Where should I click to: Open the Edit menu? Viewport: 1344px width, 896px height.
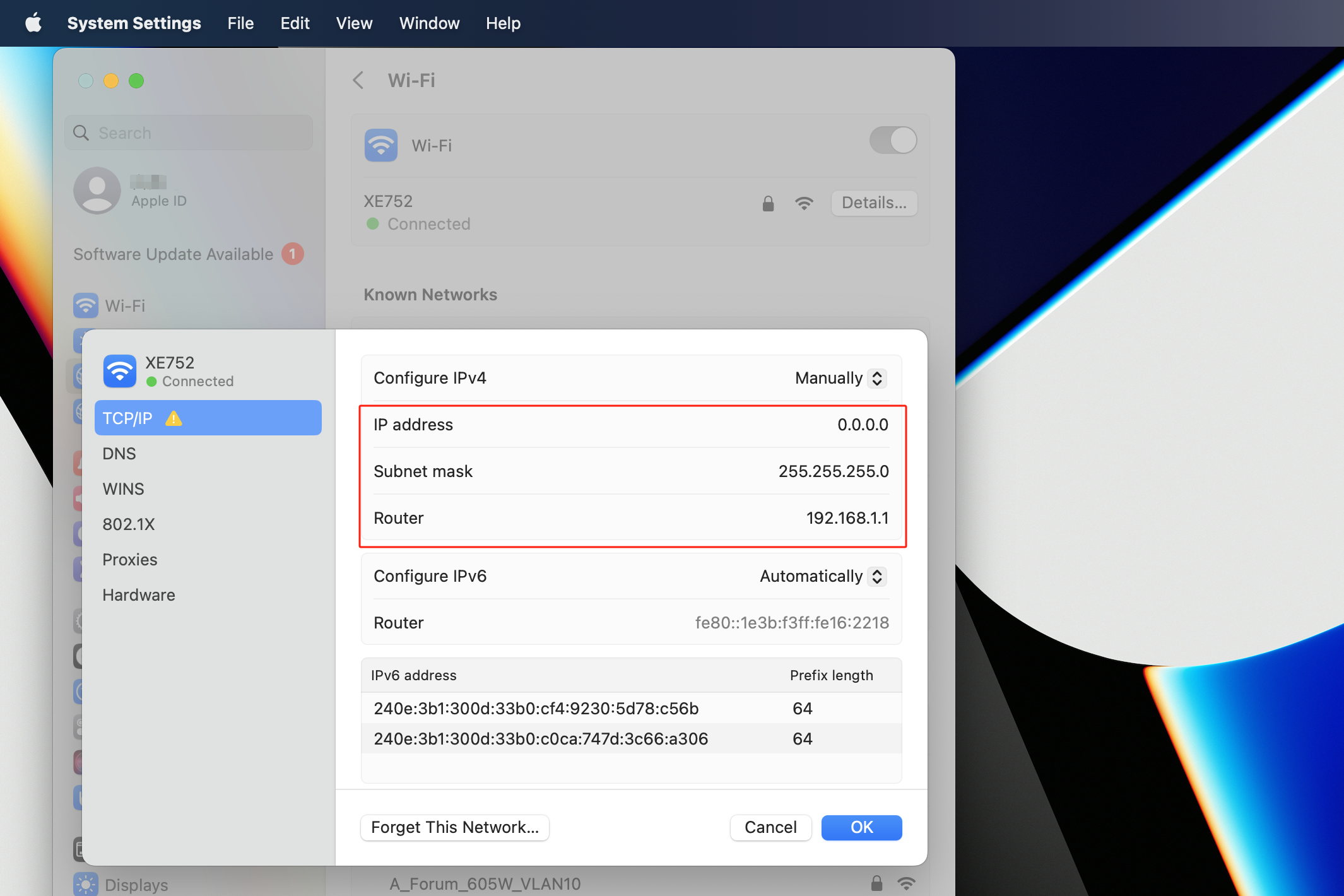[295, 23]
